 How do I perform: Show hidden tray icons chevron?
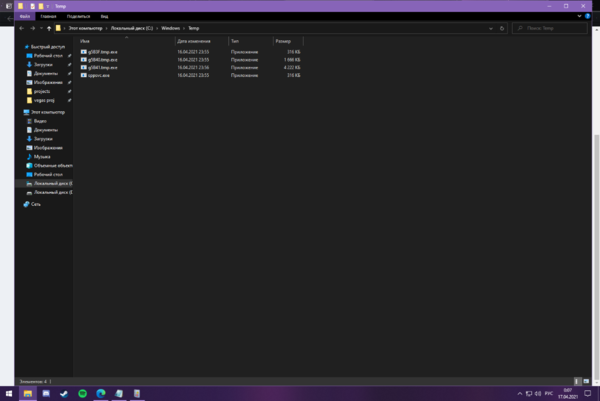[520, 394]
